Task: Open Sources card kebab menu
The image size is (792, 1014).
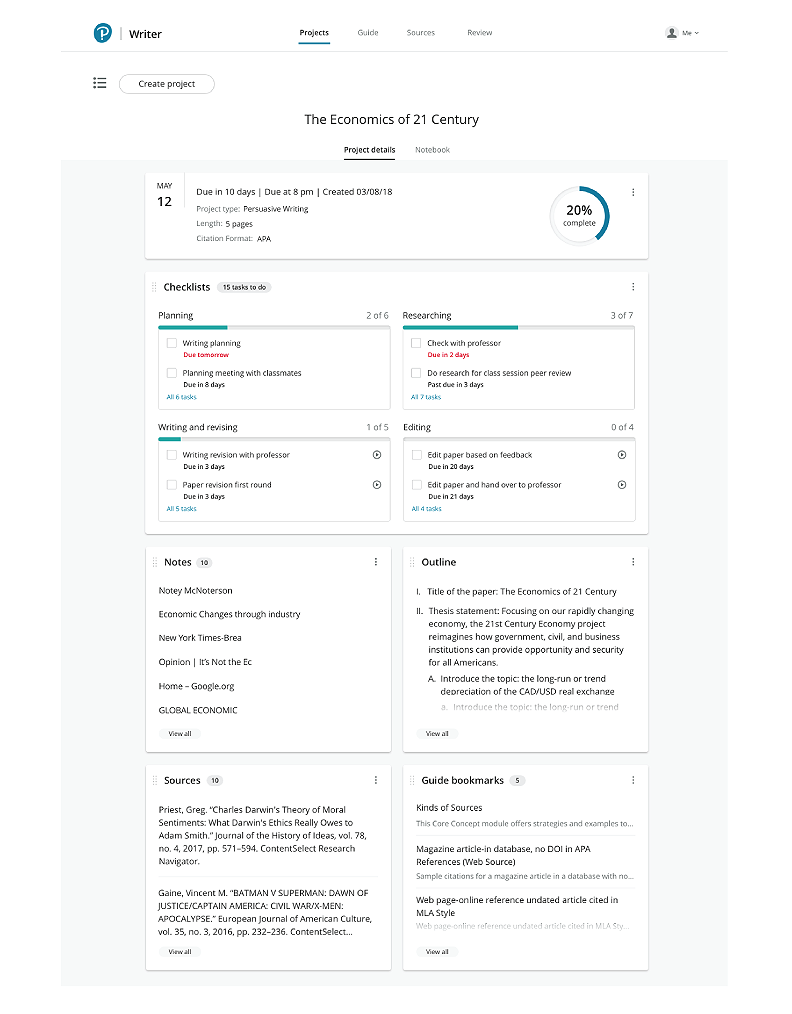Action: click(376, 781)
